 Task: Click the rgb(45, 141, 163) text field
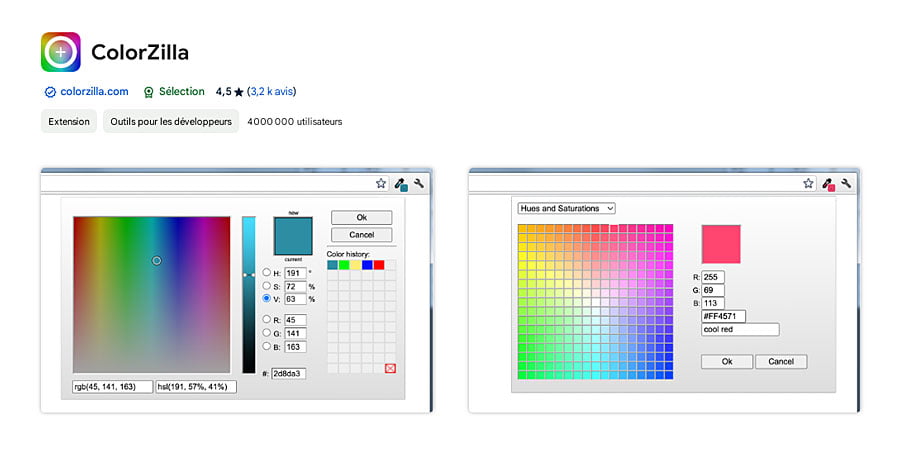coord(113,387)
